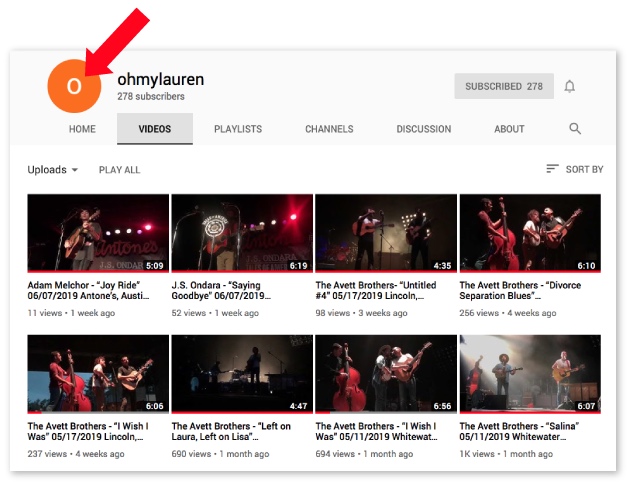Open the CHANNELS tab
The image size is (627, 485).
pyautogui.click(x=329, y=129)
